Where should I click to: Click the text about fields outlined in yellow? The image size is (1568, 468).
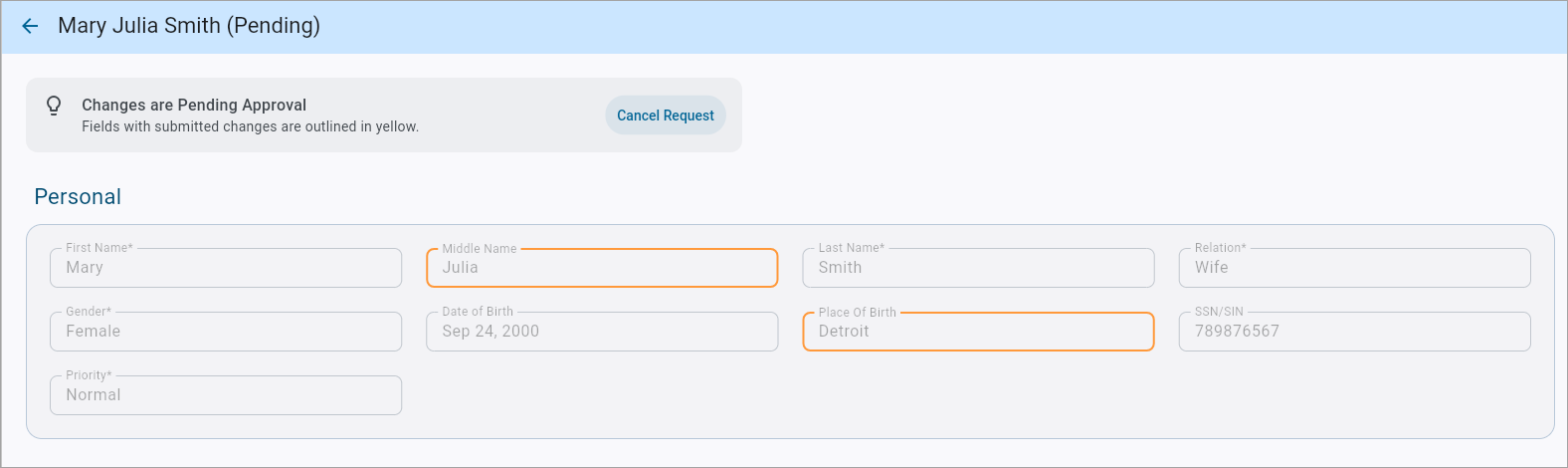[250, 126]
